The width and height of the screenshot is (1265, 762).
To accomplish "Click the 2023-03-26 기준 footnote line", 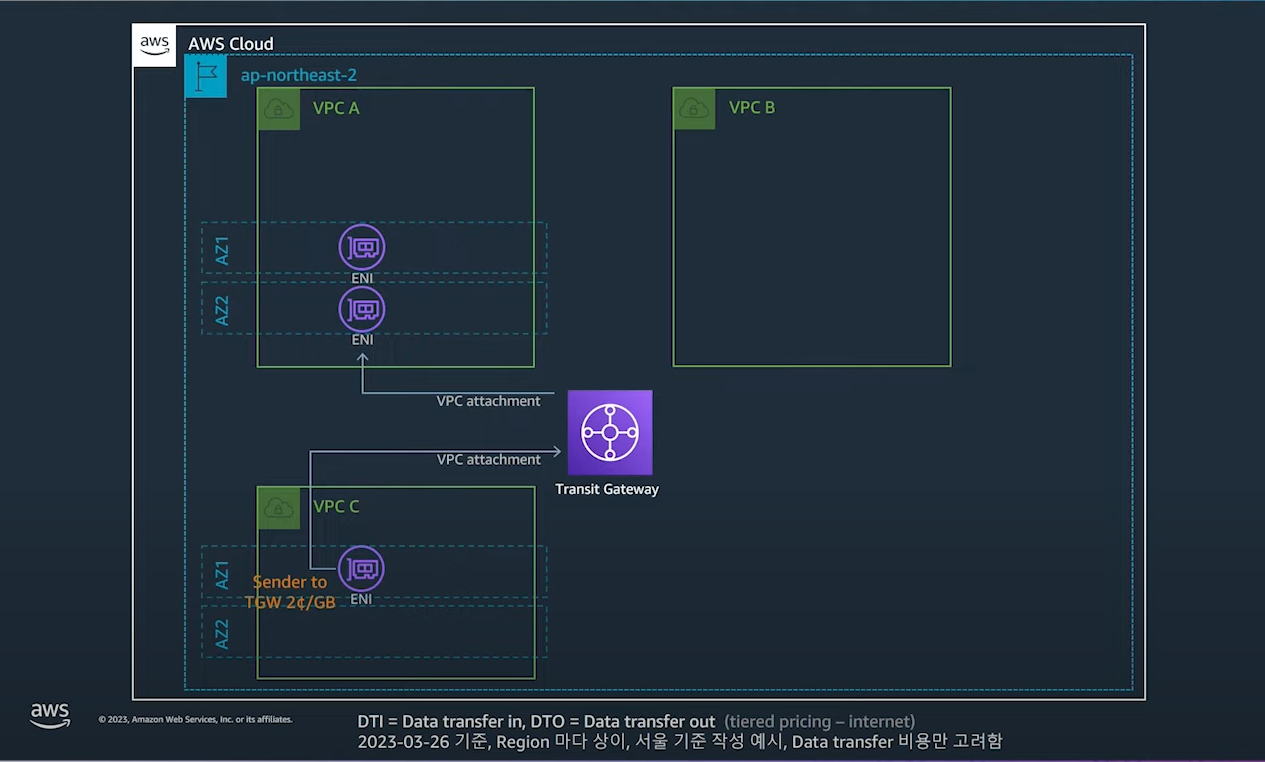I will [x=680, y=742].
